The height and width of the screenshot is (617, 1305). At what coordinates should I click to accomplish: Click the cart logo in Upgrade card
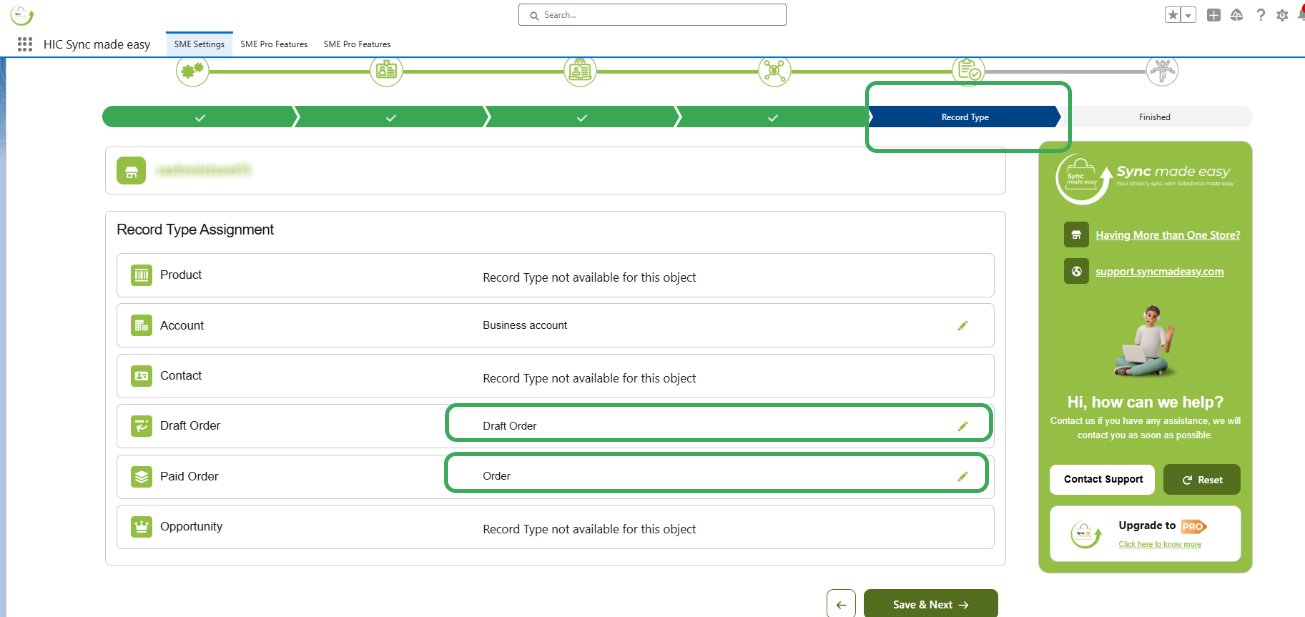pyautogui.click(x=1086, y=535)
